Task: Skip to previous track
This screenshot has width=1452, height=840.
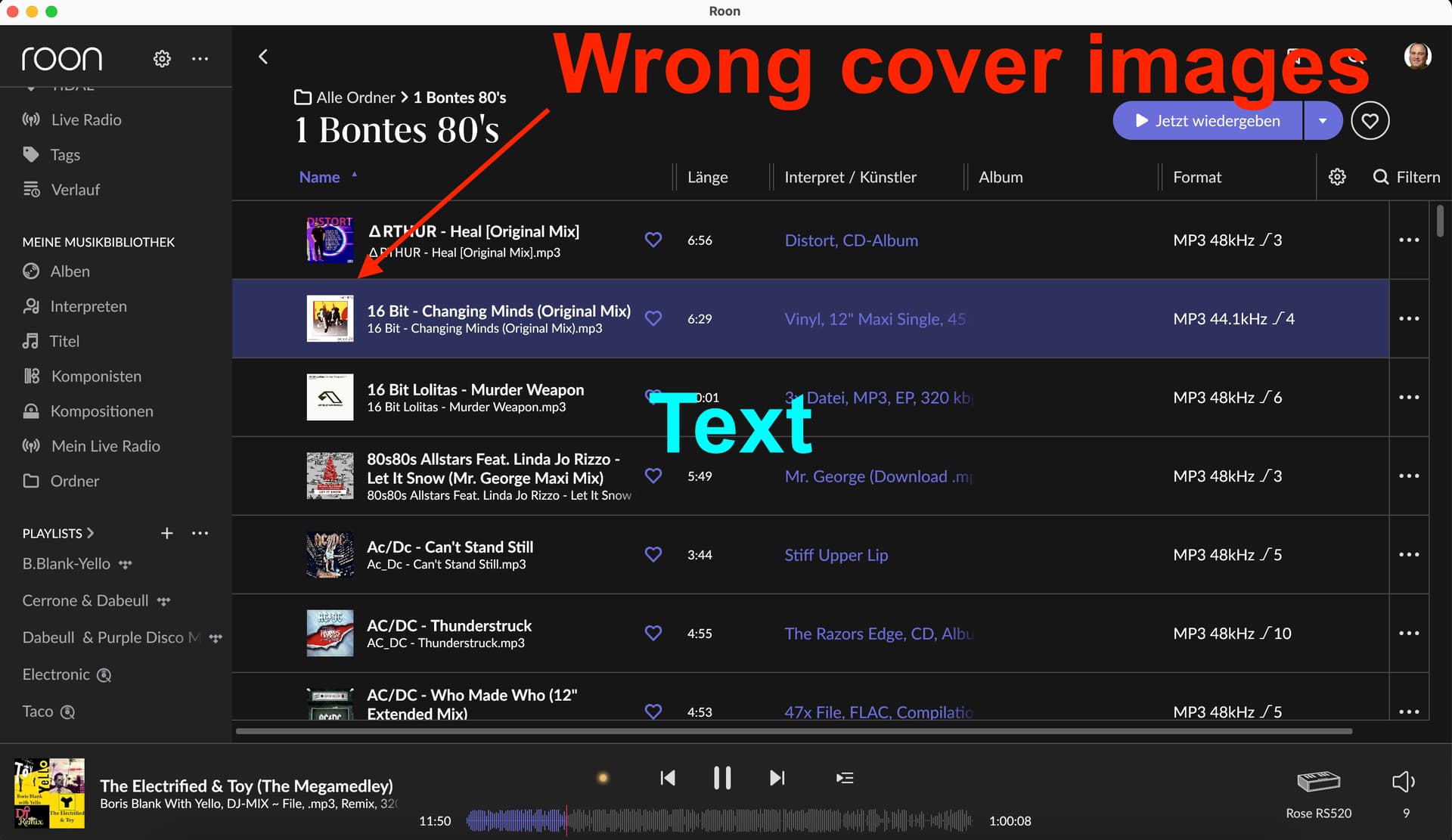Action: click(667, 778)
